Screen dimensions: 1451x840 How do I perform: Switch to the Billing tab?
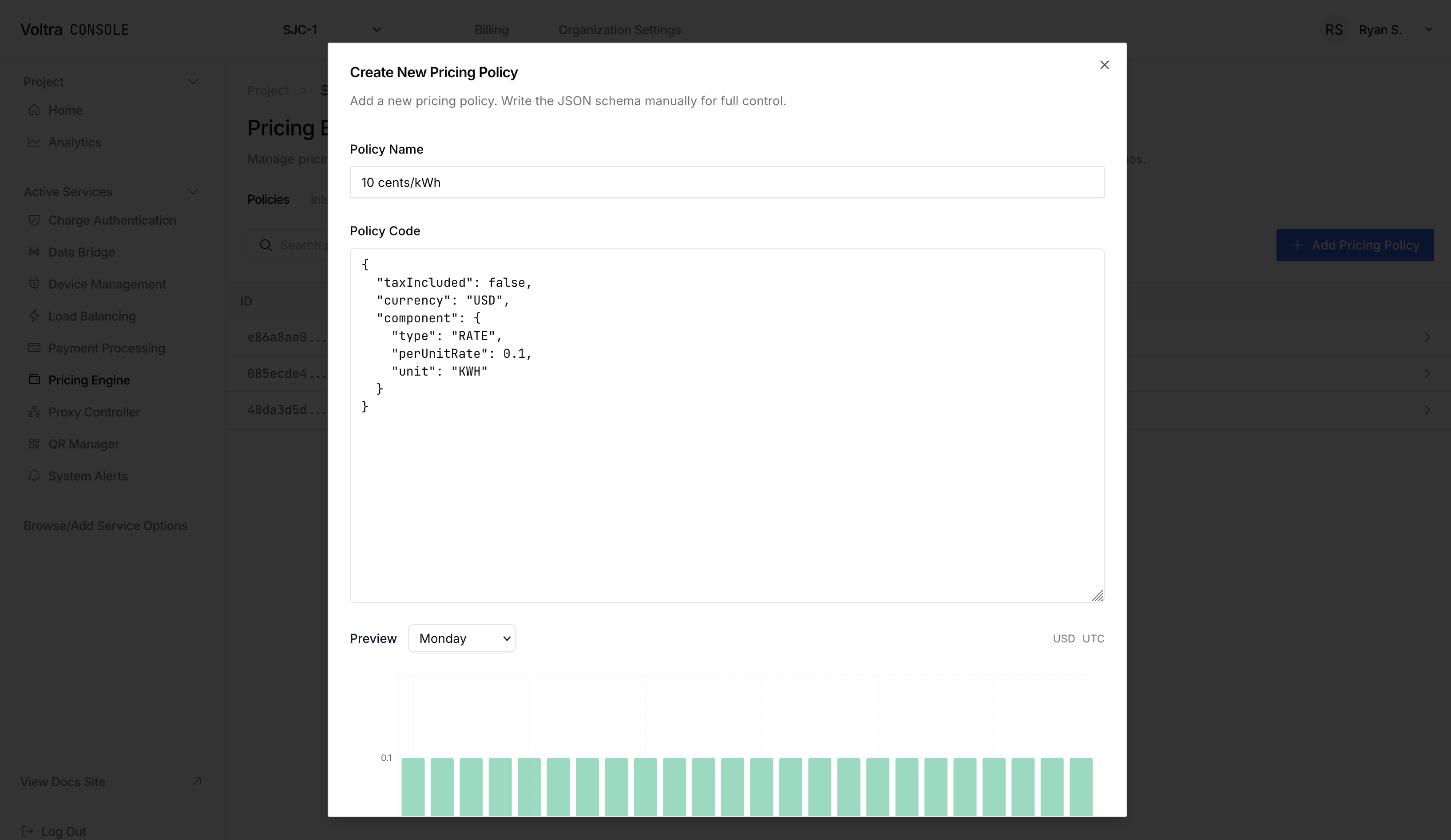click(x=491, y=29)
